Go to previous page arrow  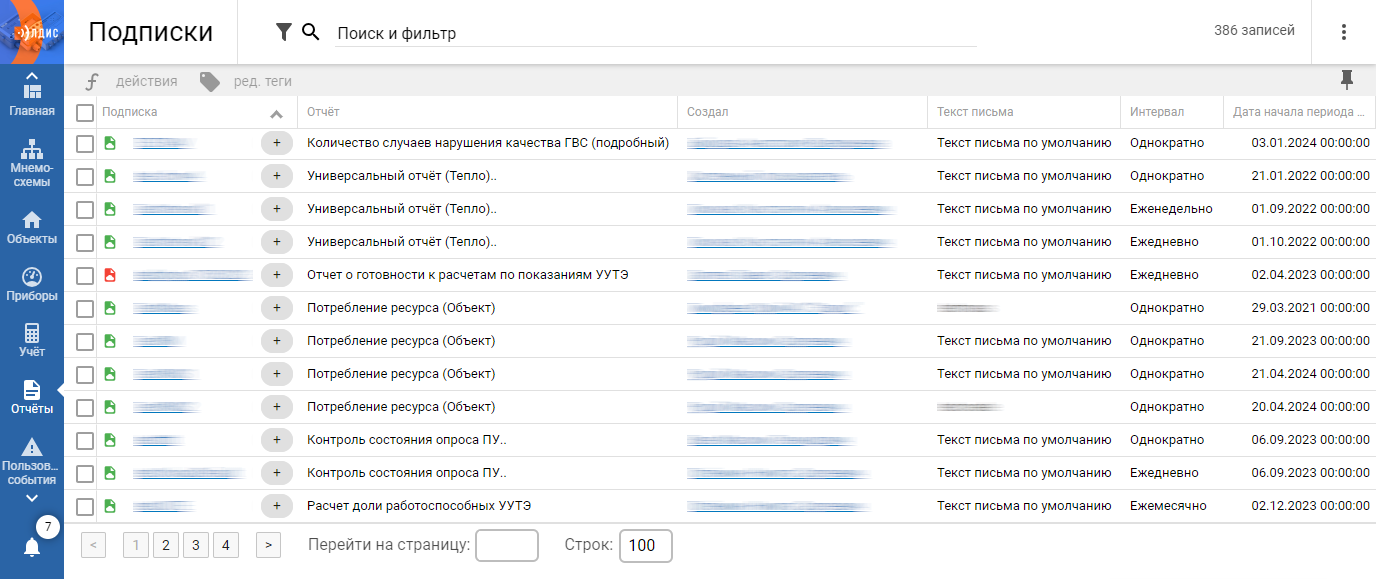[93, 545]
